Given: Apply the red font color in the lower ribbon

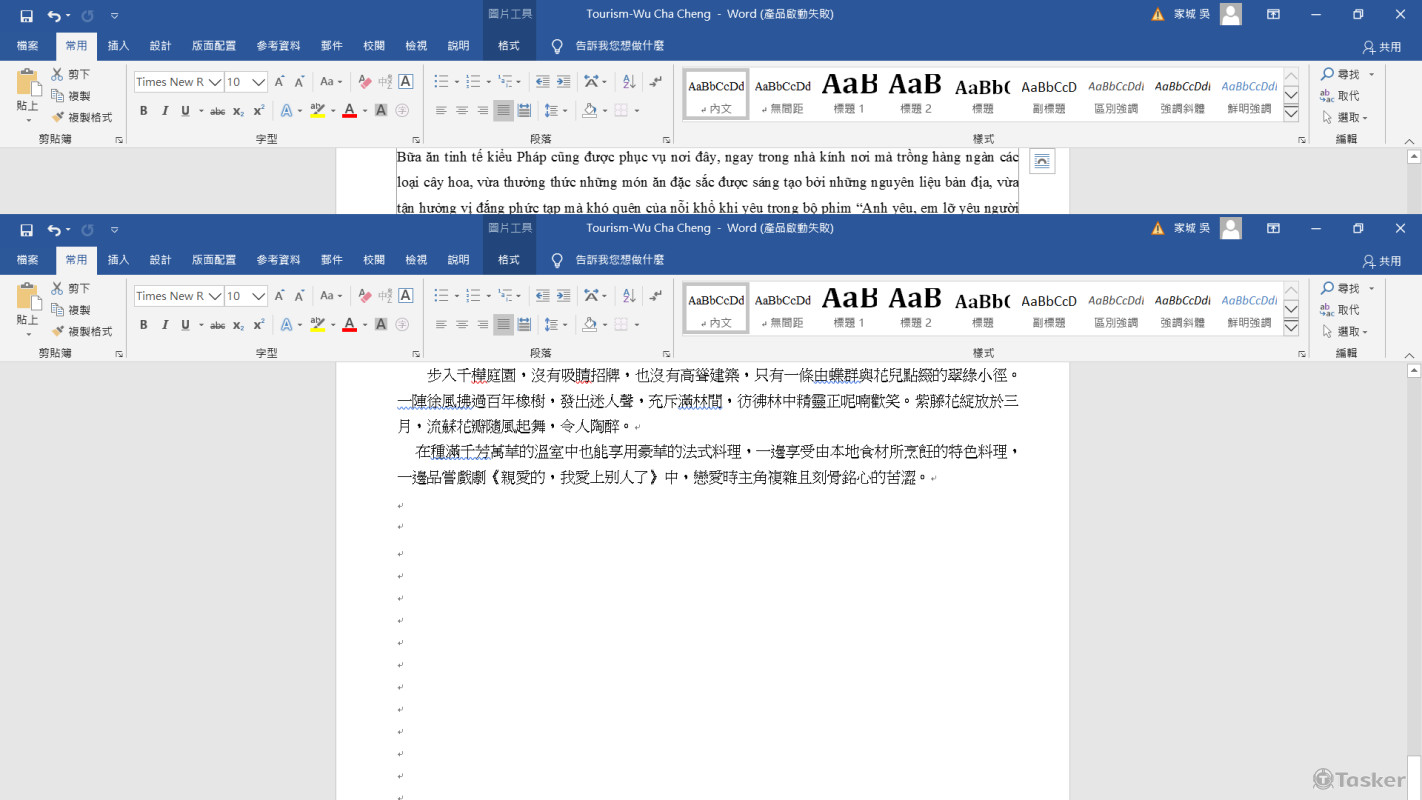Looking at the screenshot, I should [x=349, y=324].
